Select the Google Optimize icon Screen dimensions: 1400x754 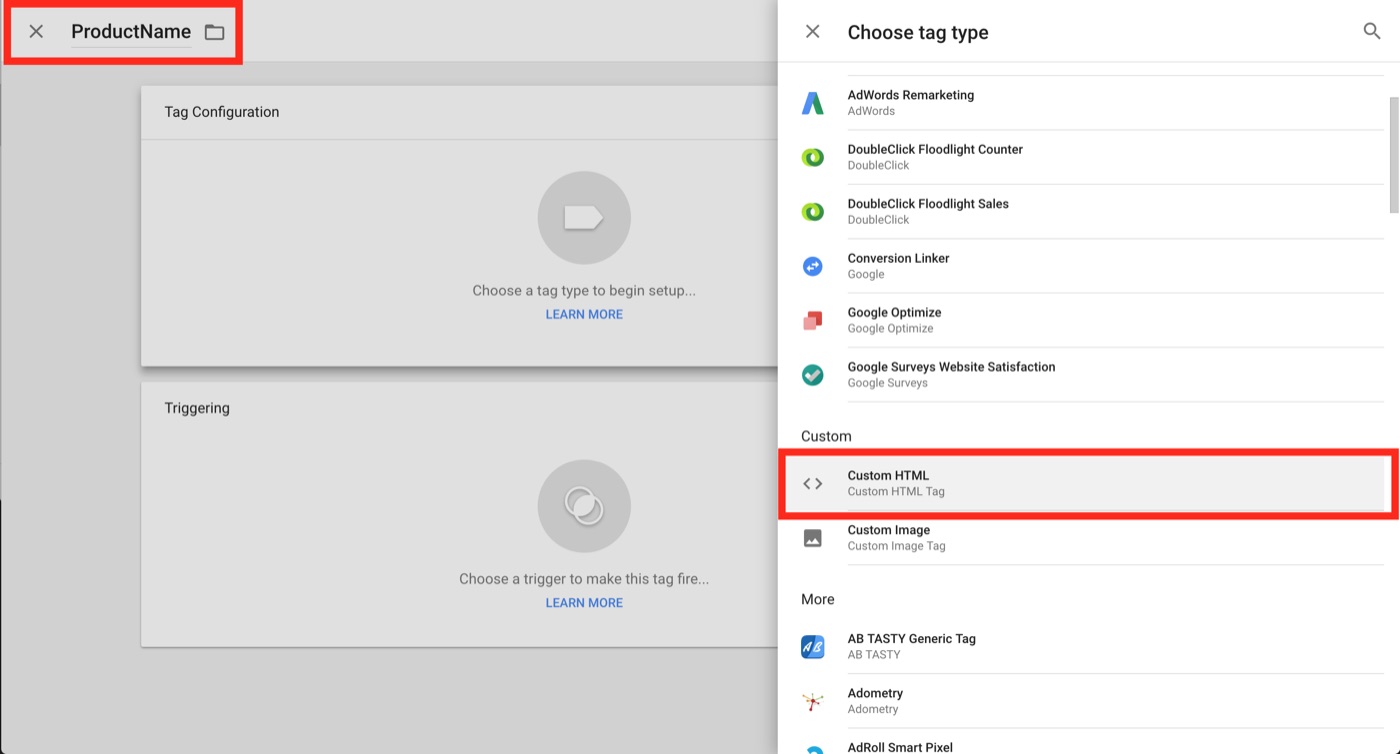813,320
